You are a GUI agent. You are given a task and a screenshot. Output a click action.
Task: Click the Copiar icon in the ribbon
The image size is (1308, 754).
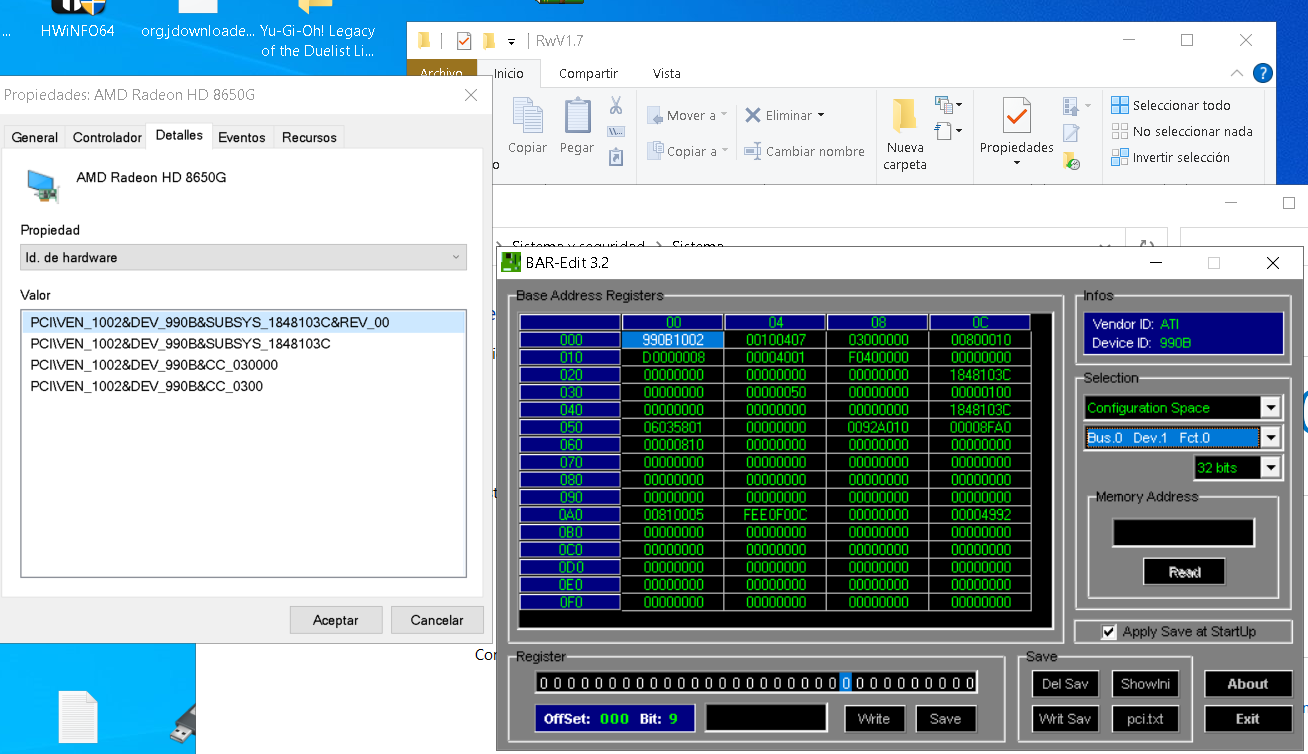[527, 116]
